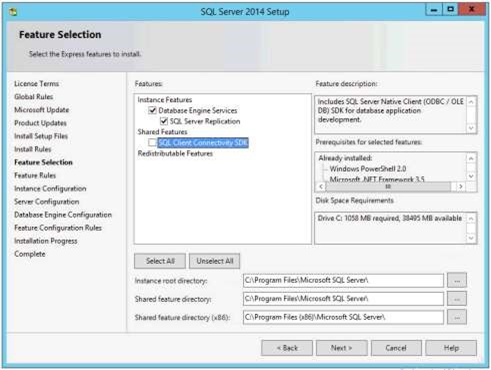
Task: Minimize the SQL Server 2014 Setup window
Action: pyautogui.click(x=434, y=10)
